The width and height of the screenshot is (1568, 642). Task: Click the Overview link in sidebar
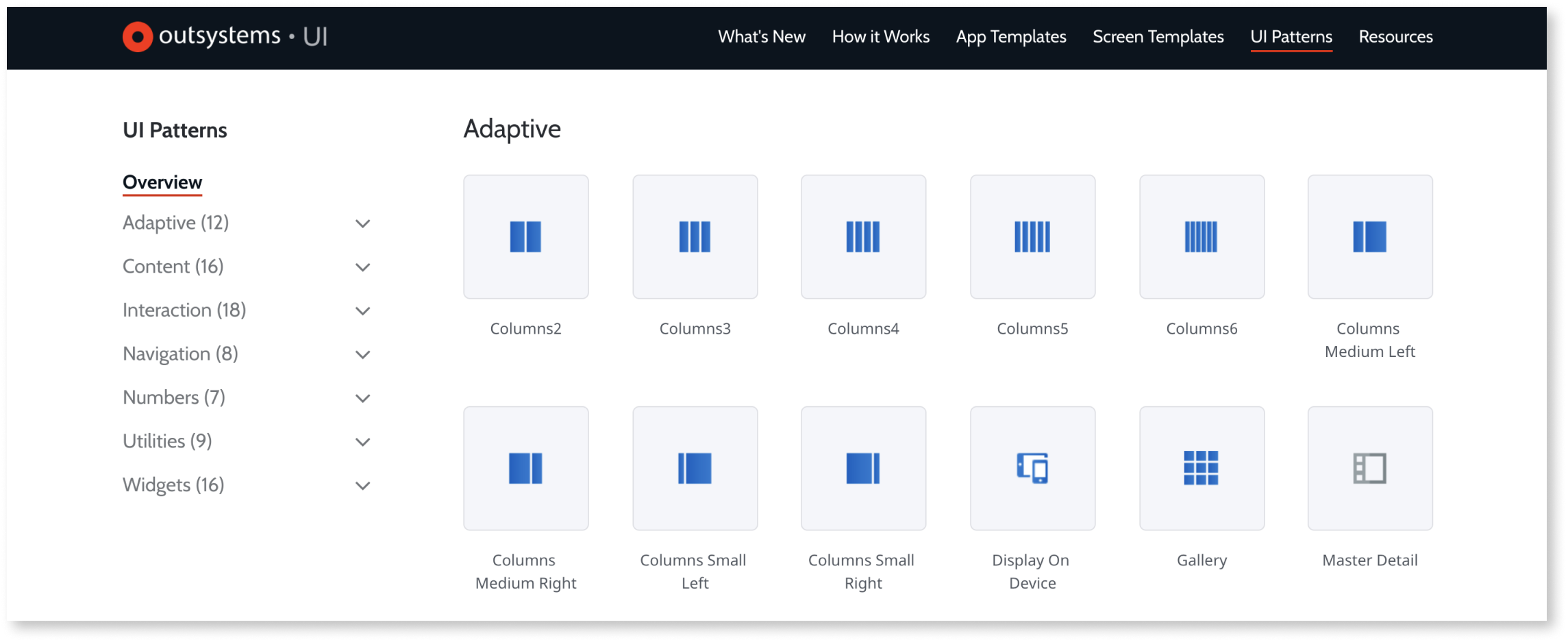pos(162,182)
